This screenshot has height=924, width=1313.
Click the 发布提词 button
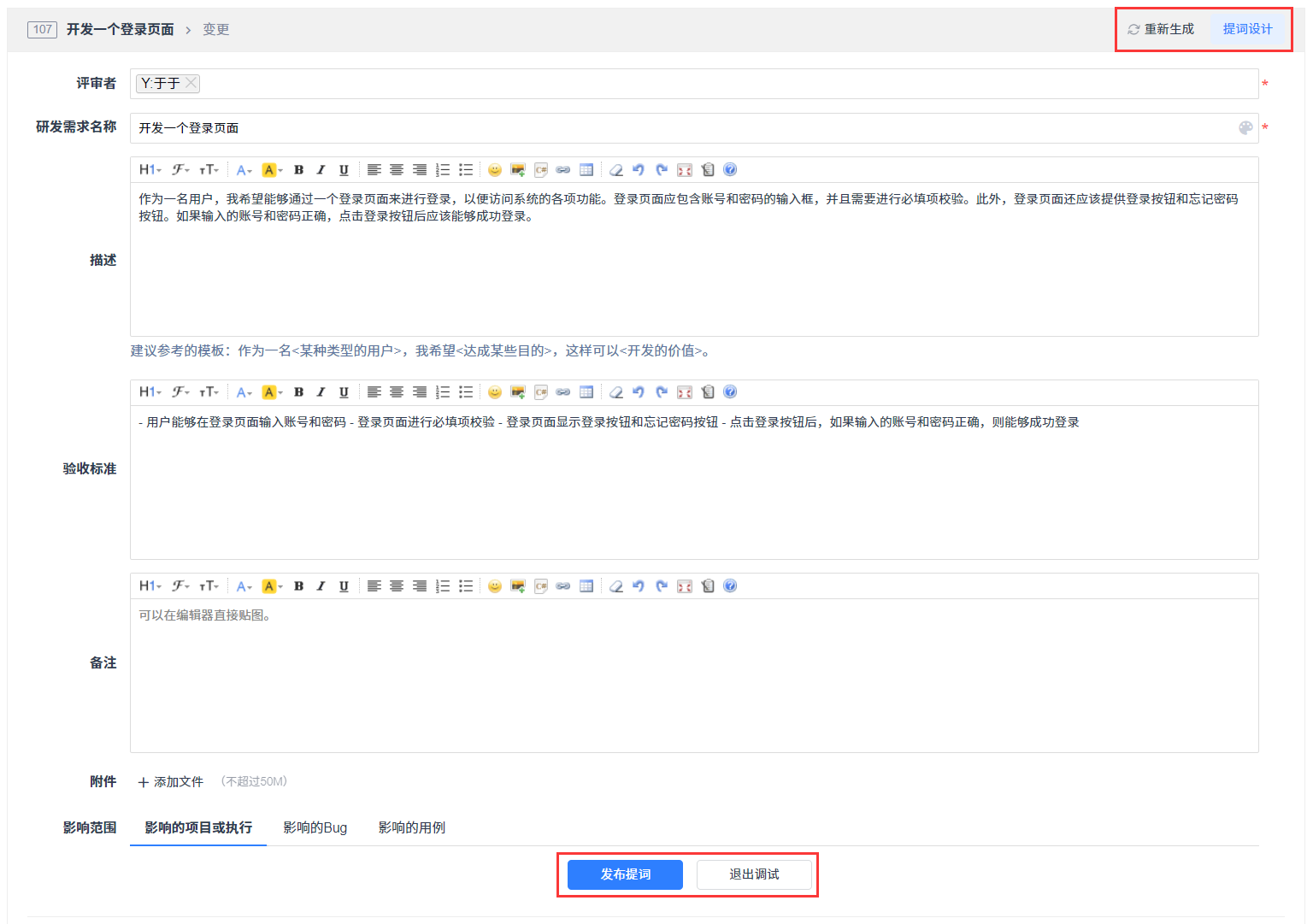click(625, 874)
